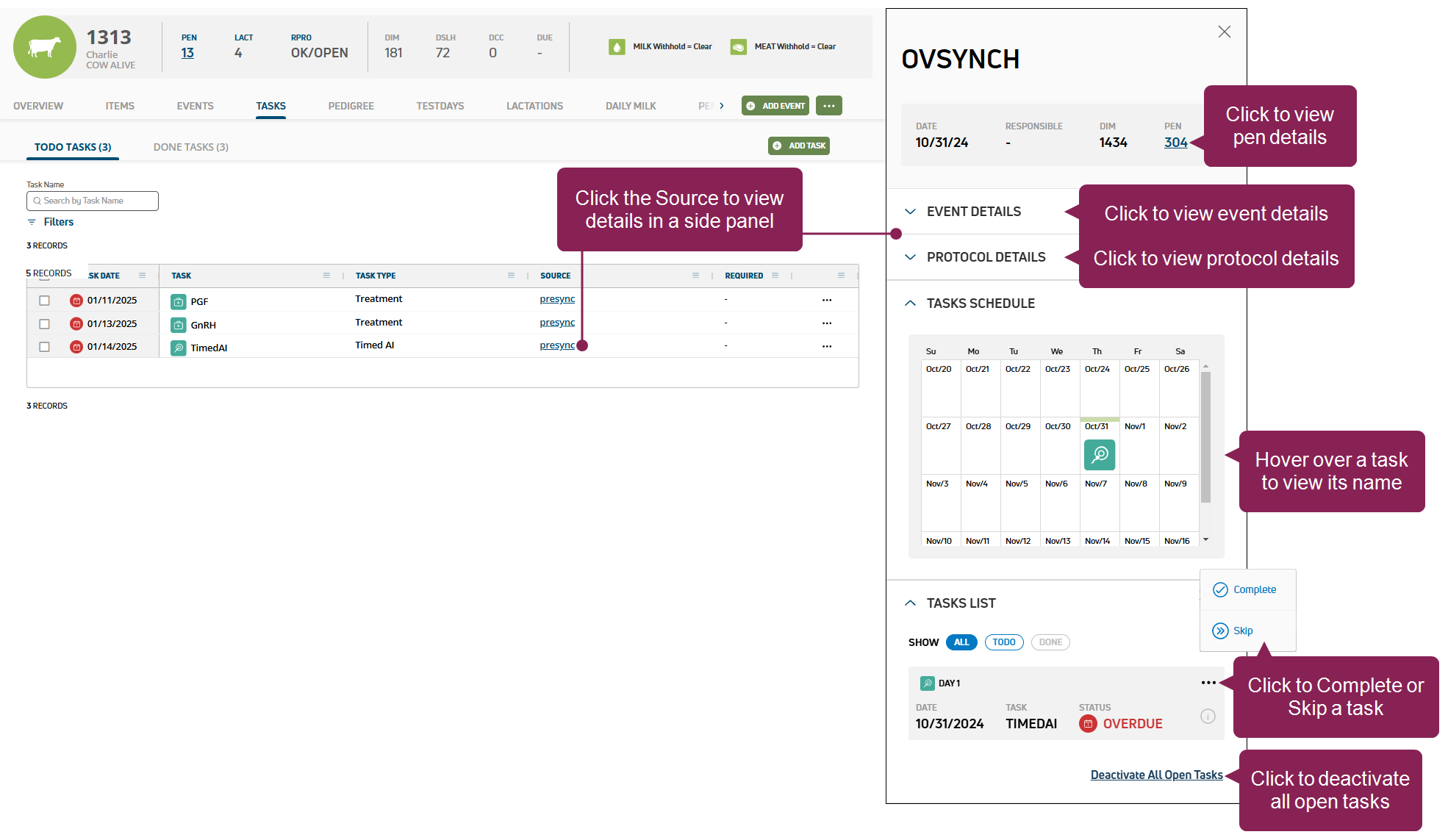Click the info icon next to OVERDUE status
This screenshot has width=1448, height=840.
tap(1208, 716)
